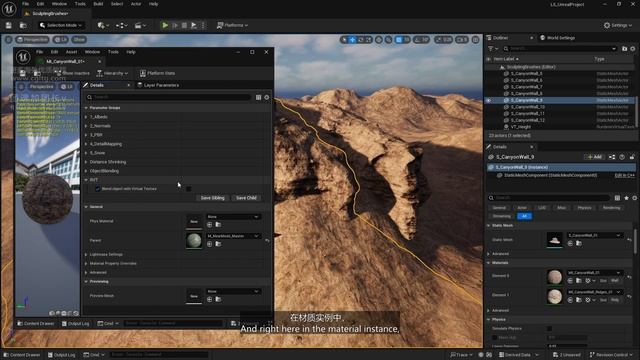Screen dimensions: 640x360
Task: Click the Play in Editor button
Action: click(x=165, y=25)
